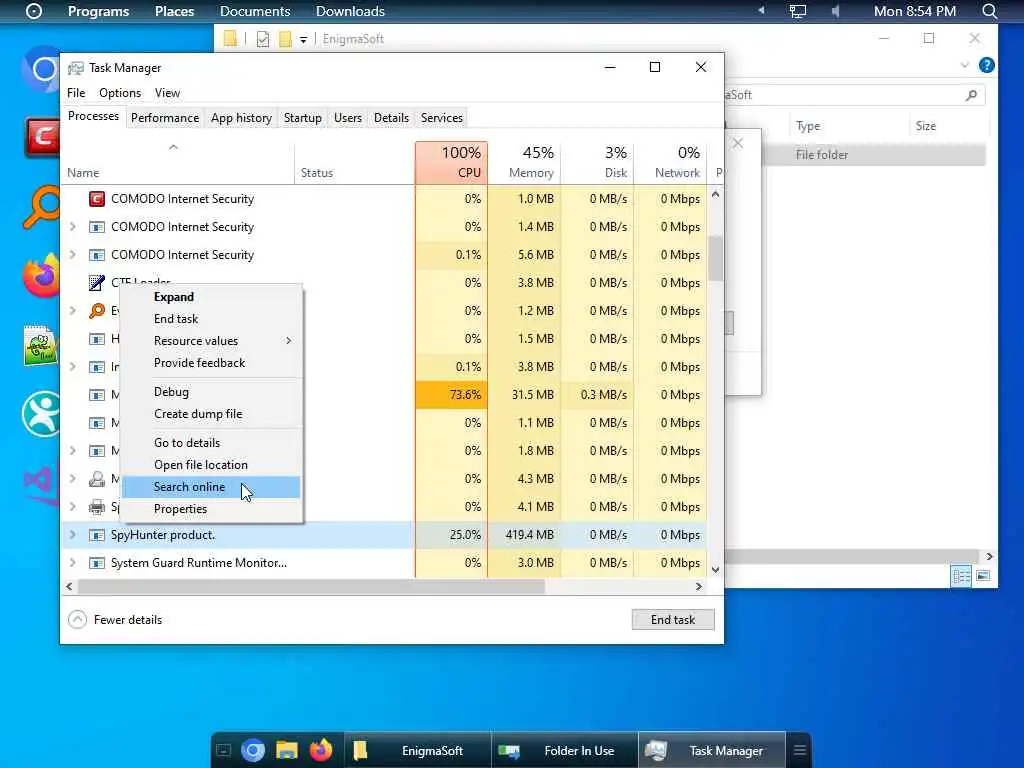This screenshot has height=768, width=1024.
Task: Click the help icon in EnigmaSoft window
Action: coord(987,65)
